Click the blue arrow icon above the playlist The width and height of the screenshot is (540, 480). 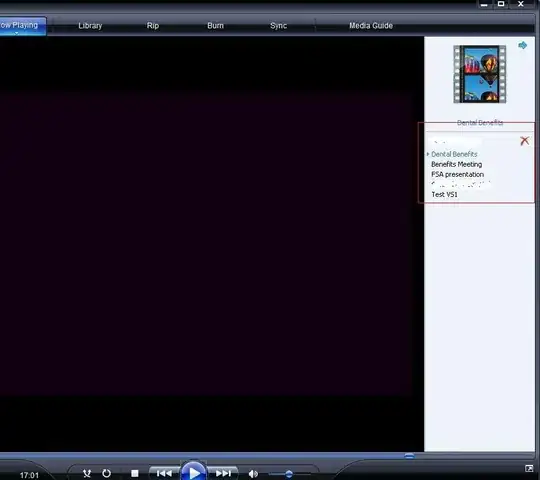point(522,45)
